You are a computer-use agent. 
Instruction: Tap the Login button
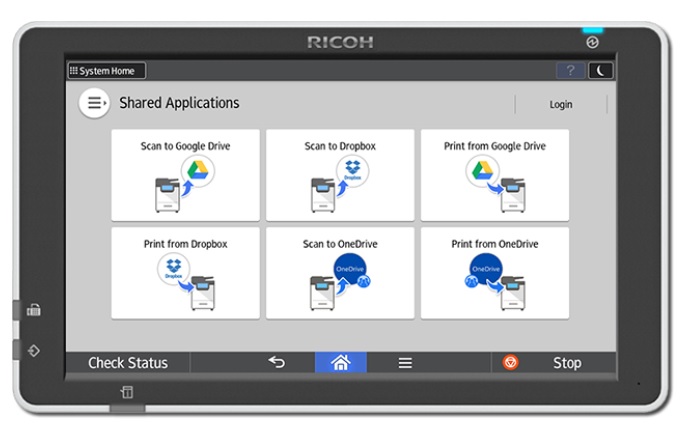[561, 105]
